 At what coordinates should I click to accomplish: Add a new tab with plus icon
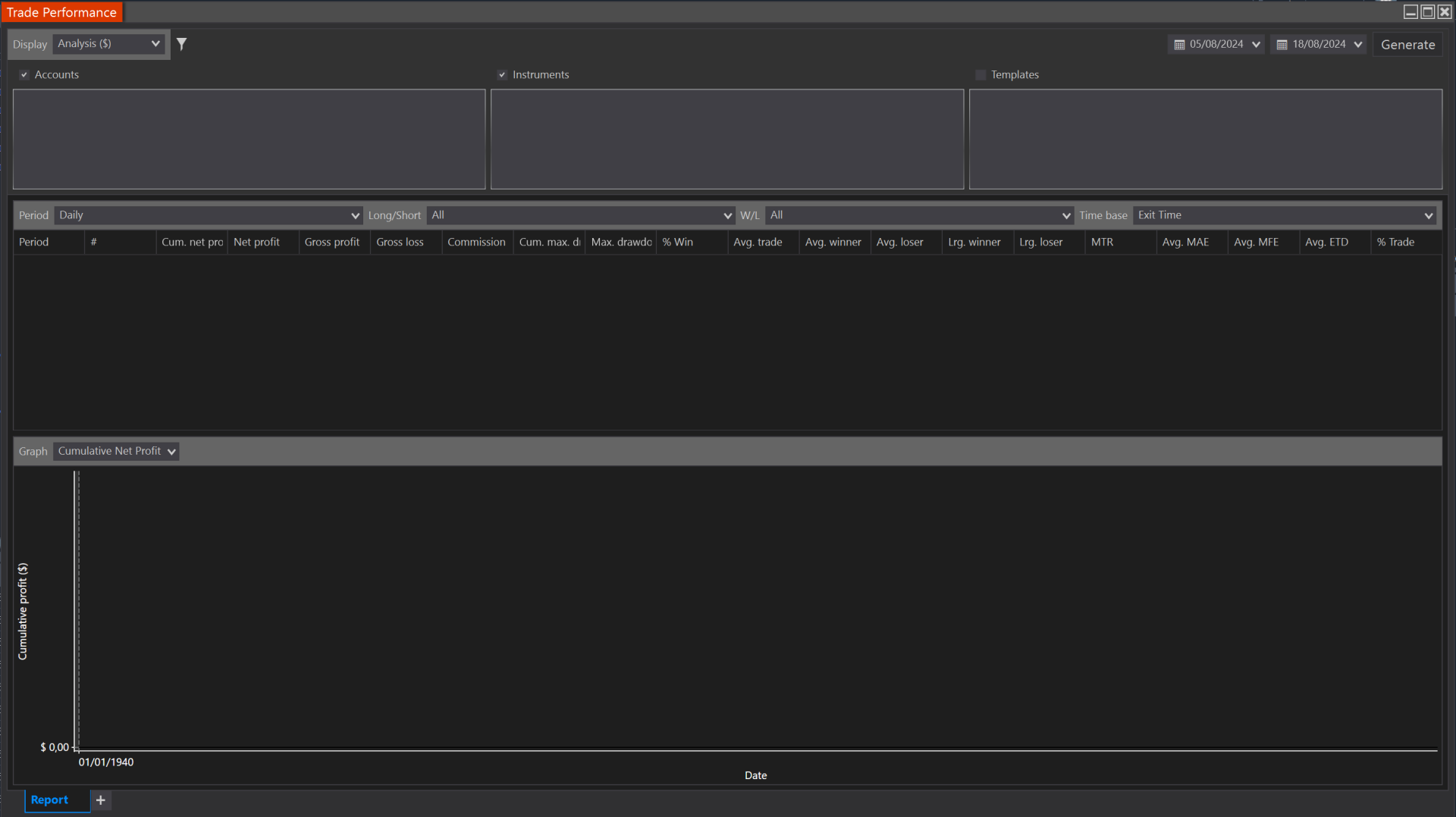coord(101,800)
